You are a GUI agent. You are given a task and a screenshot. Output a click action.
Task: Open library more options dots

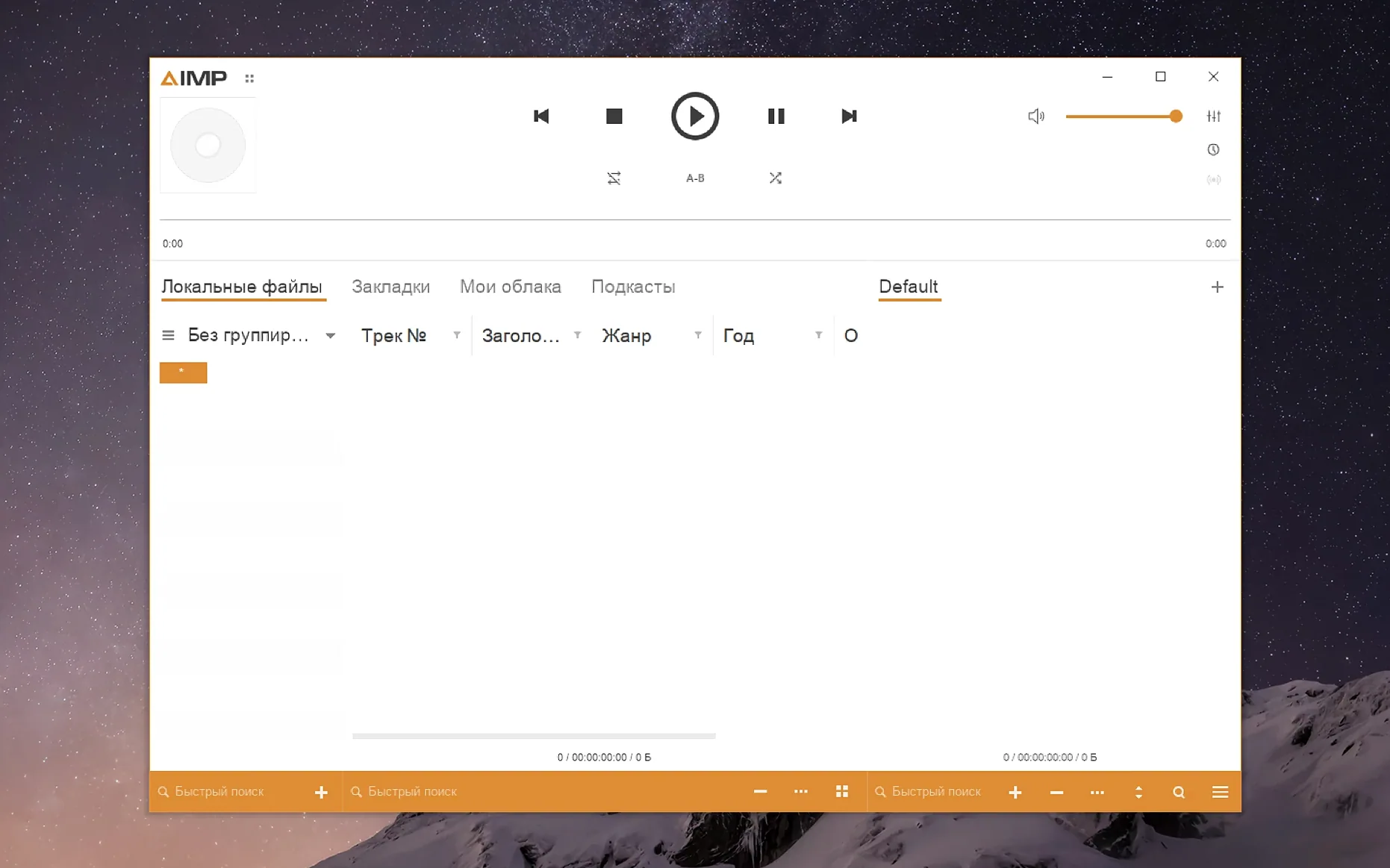801,792
